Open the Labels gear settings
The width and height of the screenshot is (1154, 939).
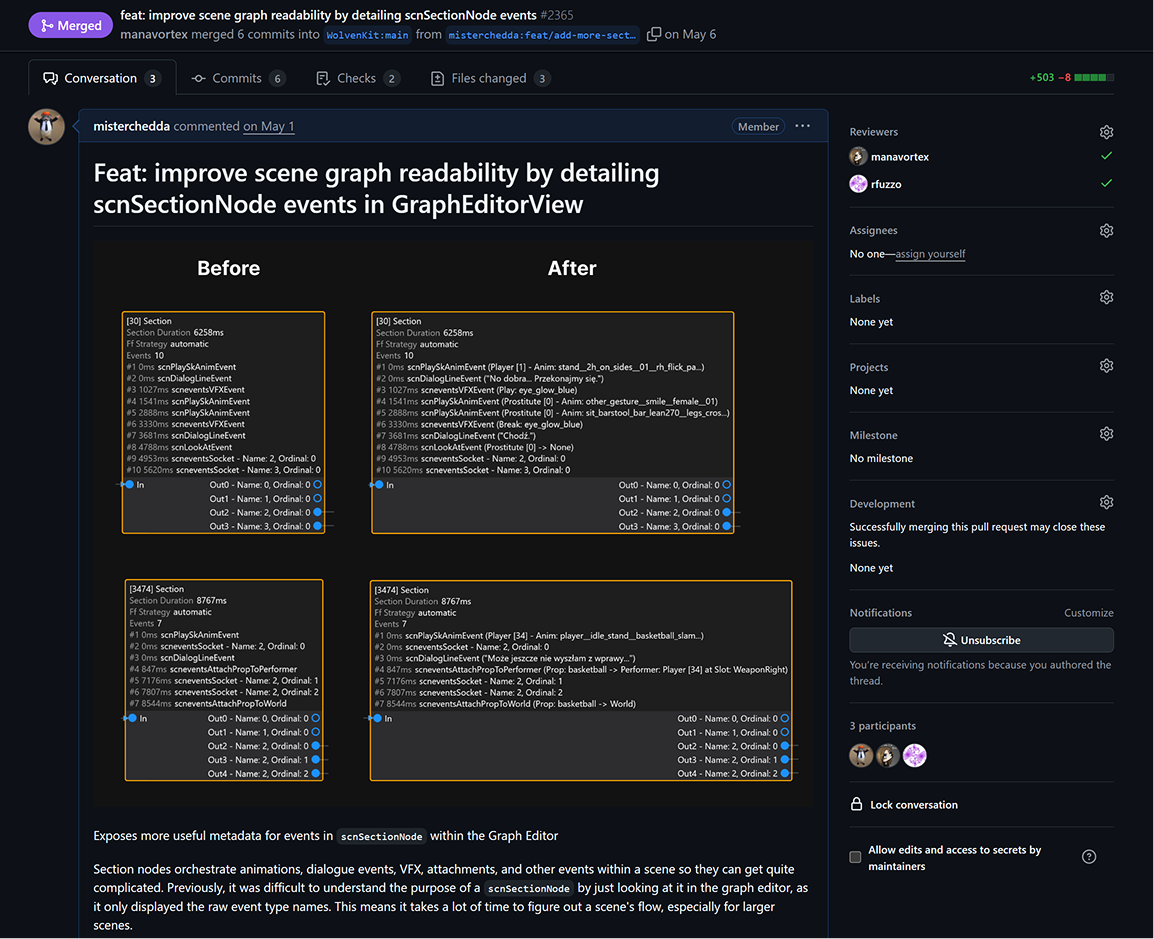point(1106,298)
